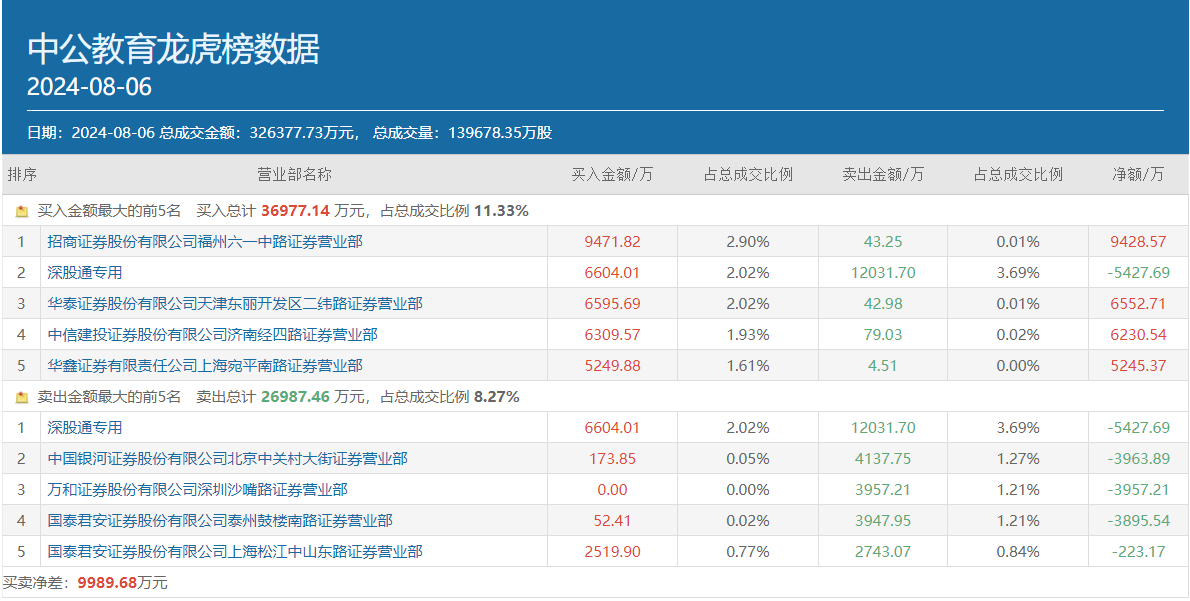
Task: Open 国泰君安上海松江中山东路营业部 link
Action: pos(235,551)
